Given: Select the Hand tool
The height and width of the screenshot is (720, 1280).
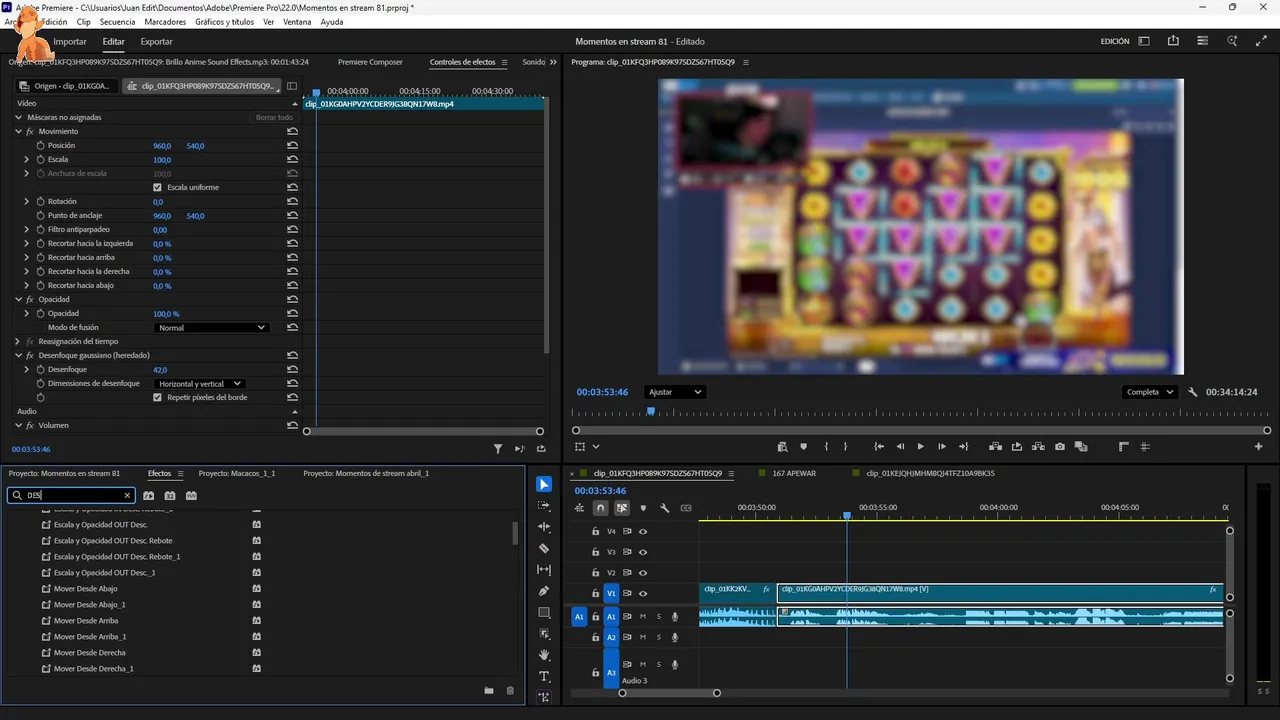Looking at the screenshot, I should (544, 655).
